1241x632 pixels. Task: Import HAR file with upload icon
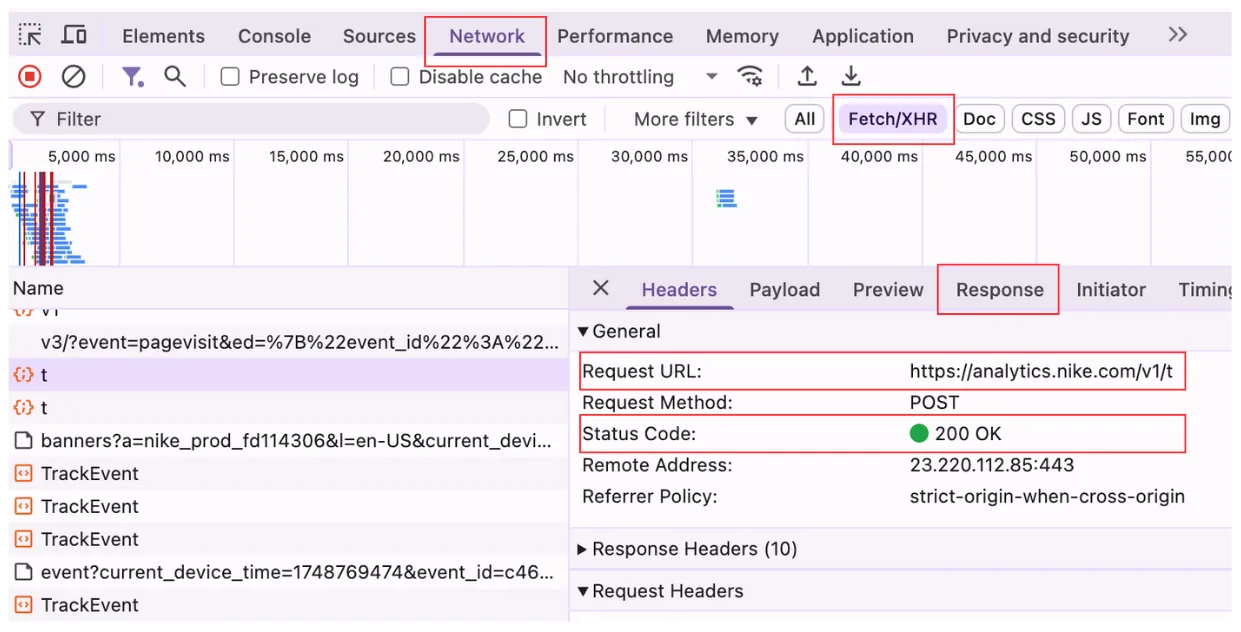tap(807, 76)
